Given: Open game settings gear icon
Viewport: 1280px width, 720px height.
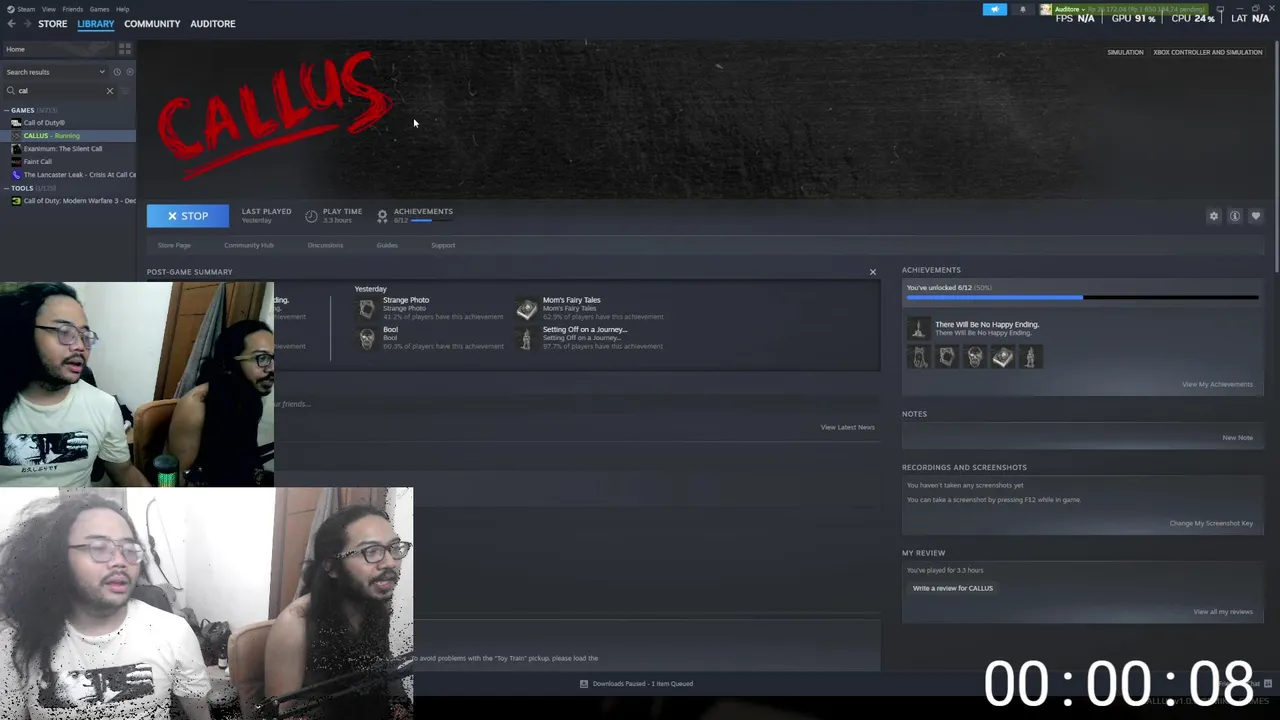Looking at the screenshot, I should pyautogui.click(x=1214, y=216).
